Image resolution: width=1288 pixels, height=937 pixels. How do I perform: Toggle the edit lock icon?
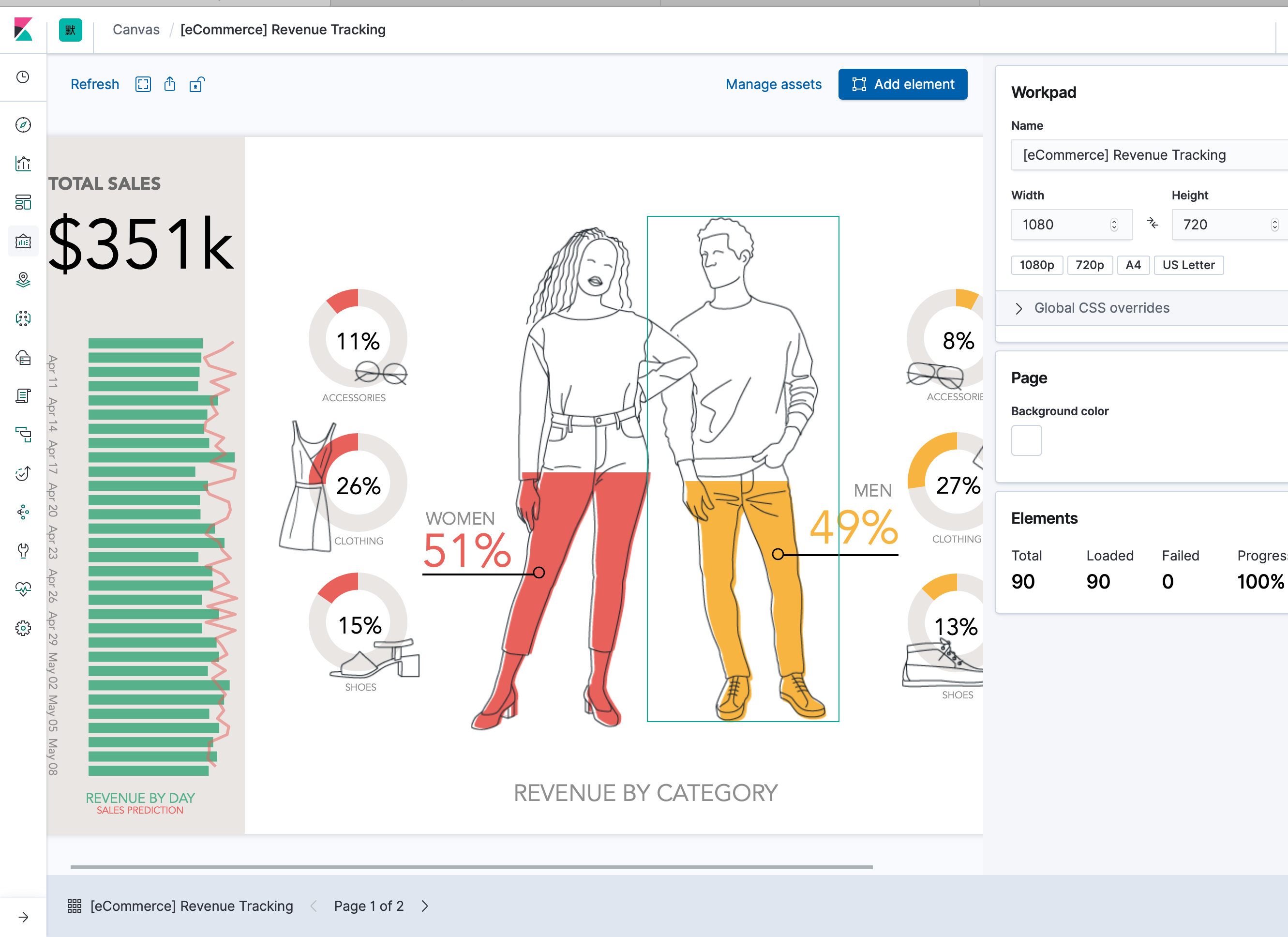pyautogui.click(x=196, y=85)
